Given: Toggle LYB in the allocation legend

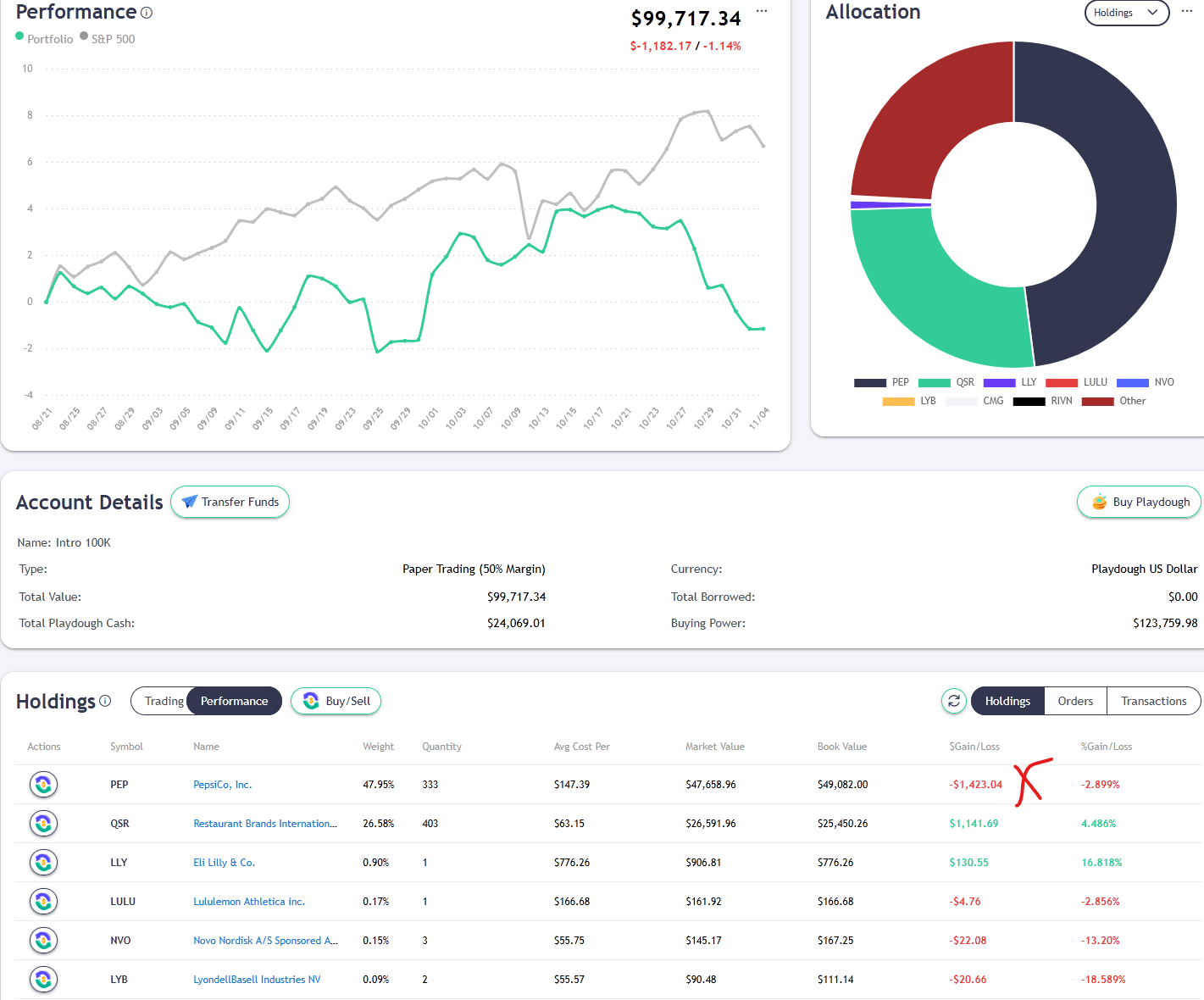Looking at the screenshot, I should pos(909,401).
